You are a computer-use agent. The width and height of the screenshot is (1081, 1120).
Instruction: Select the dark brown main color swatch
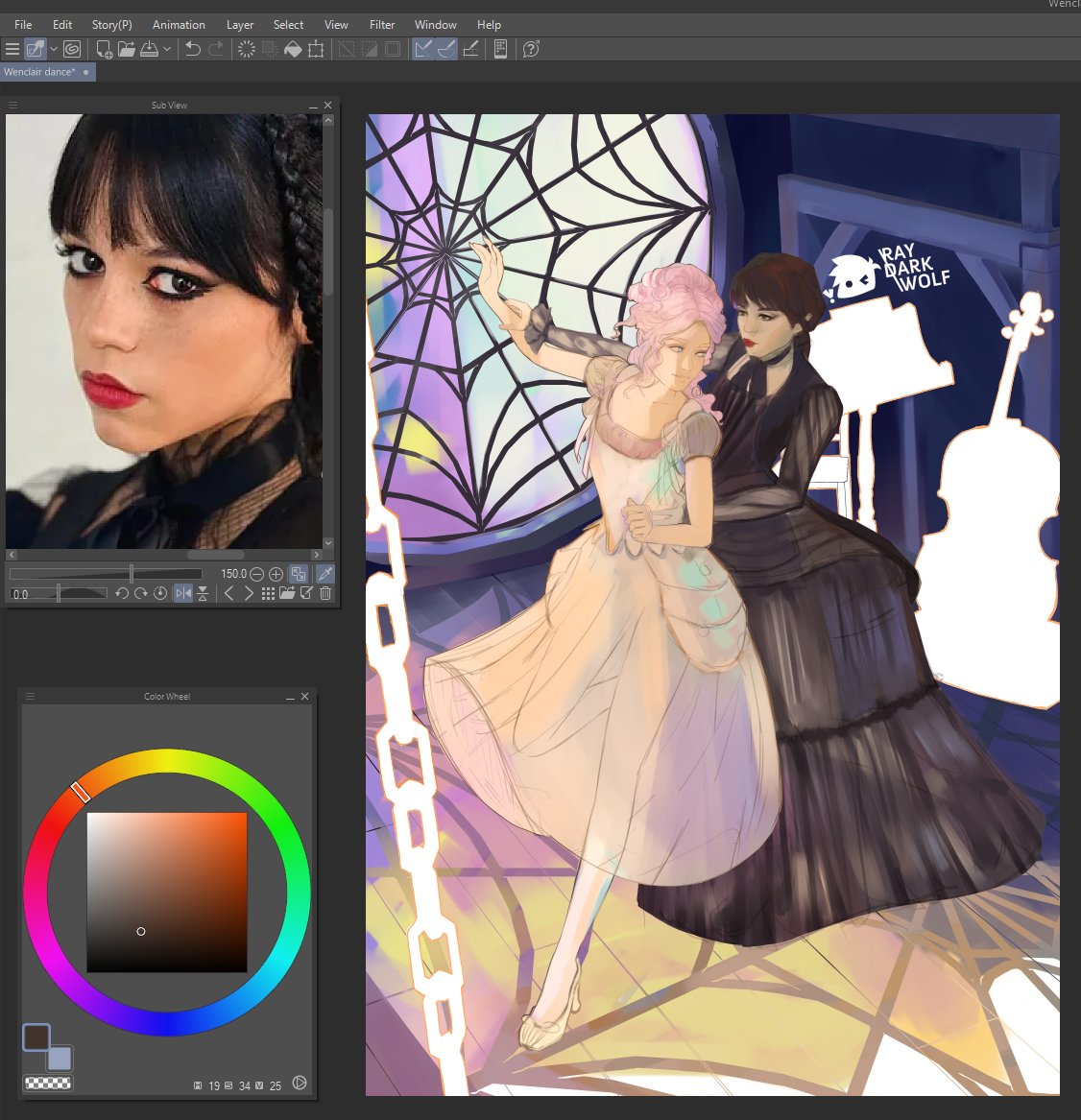coord(36,1037)
